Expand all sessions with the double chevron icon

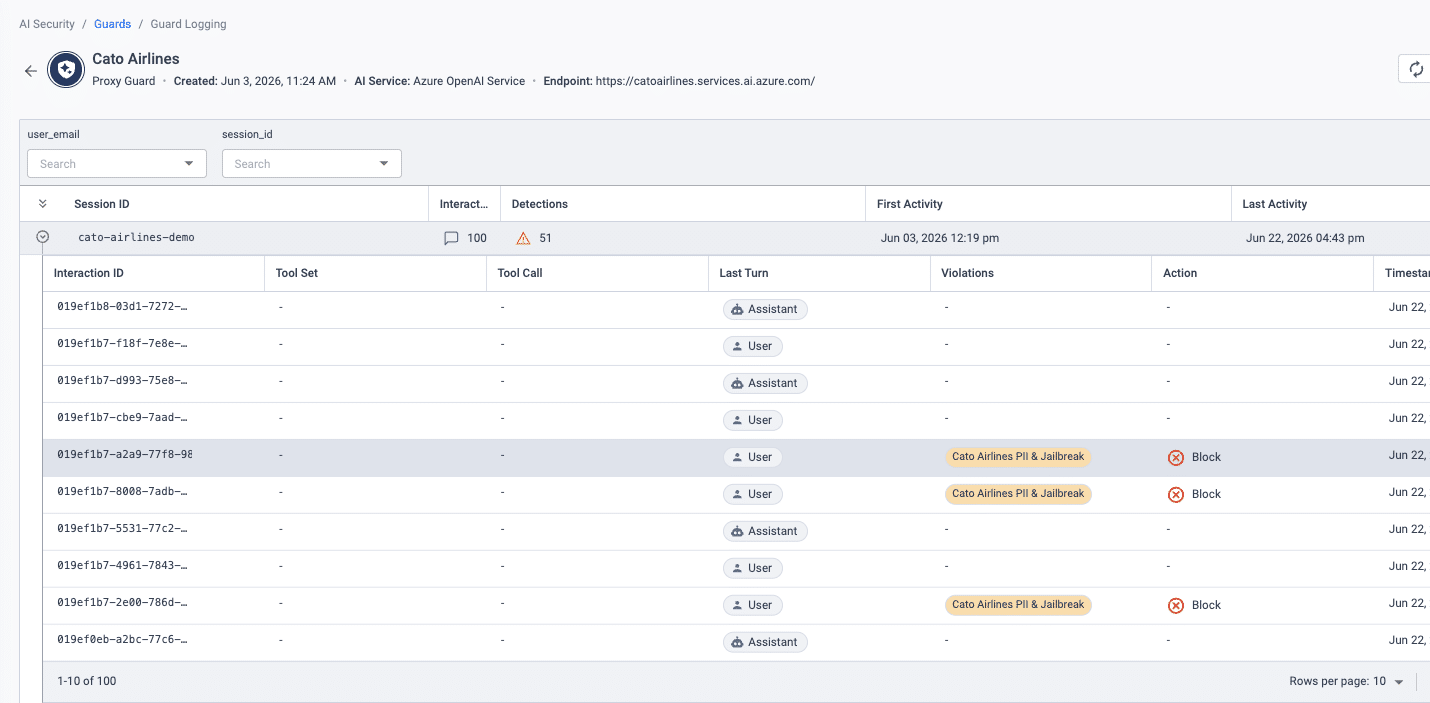42,204
